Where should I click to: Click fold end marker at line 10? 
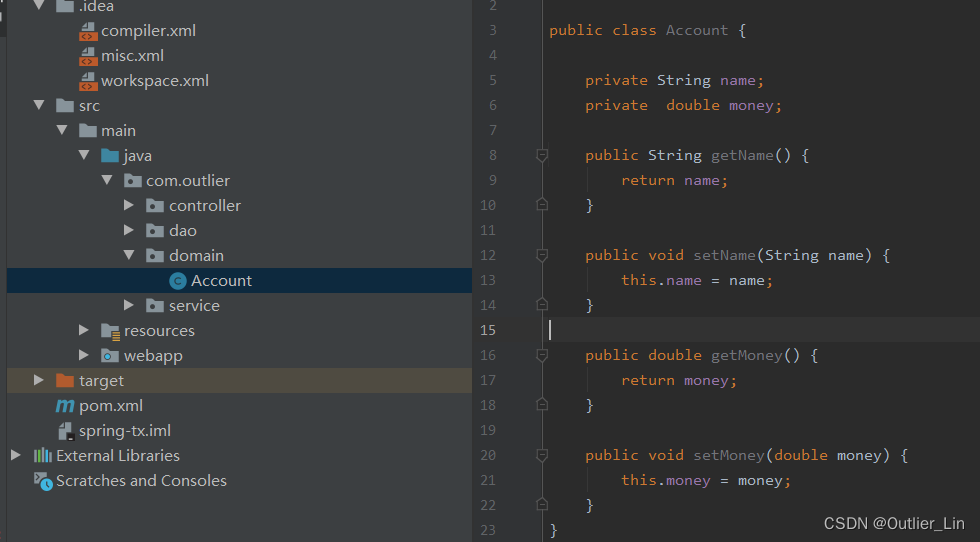coord(542,204)
